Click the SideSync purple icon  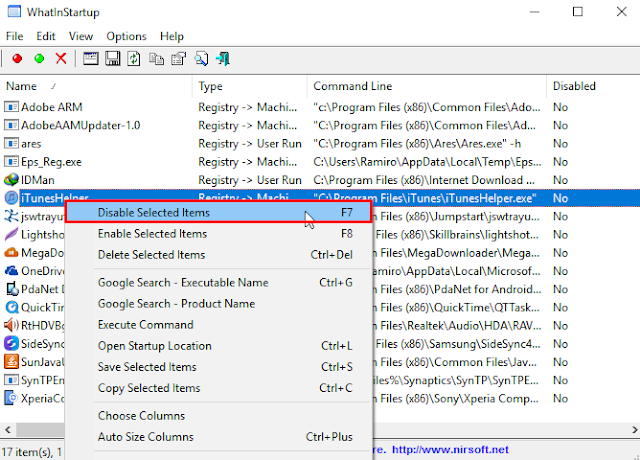(11, 343)
